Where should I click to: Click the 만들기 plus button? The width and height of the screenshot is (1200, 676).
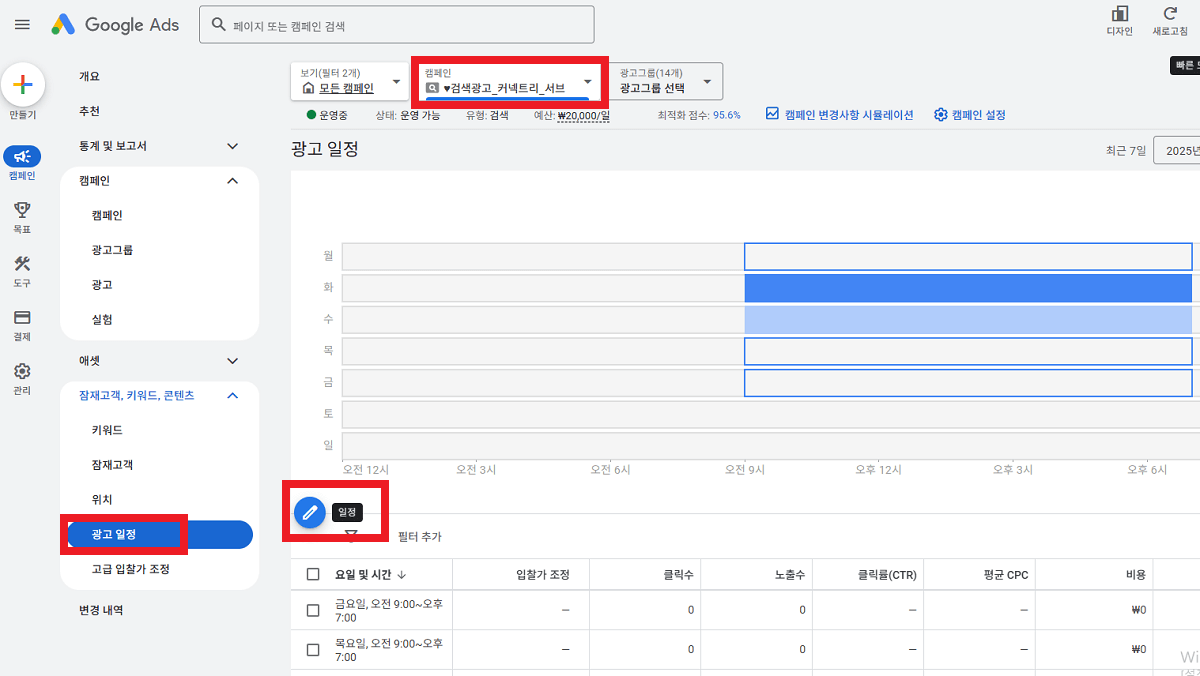[x=23, y=86]
